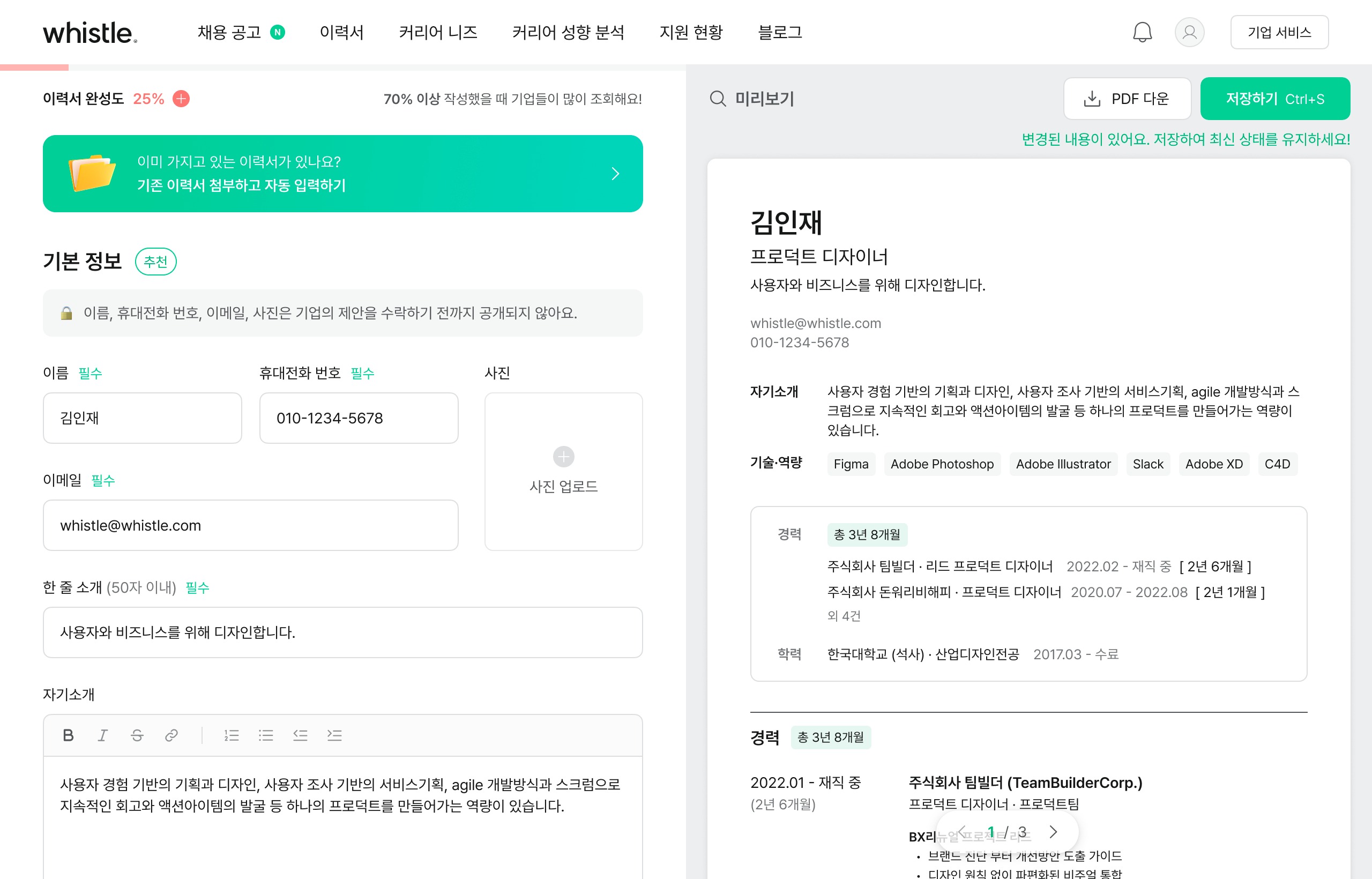Viewport: 1372px width, 879px height.
Task: Open the user profile avatar icon
Action: click(1189, 32)
